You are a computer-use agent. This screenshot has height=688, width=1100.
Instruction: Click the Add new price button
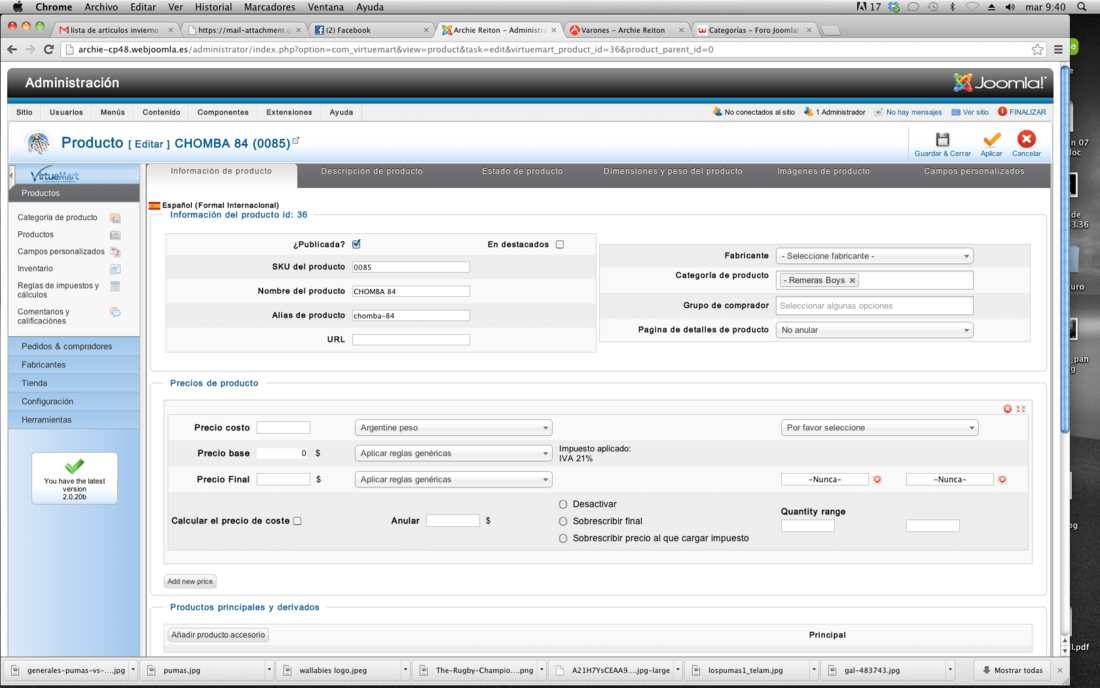[190, 581]
